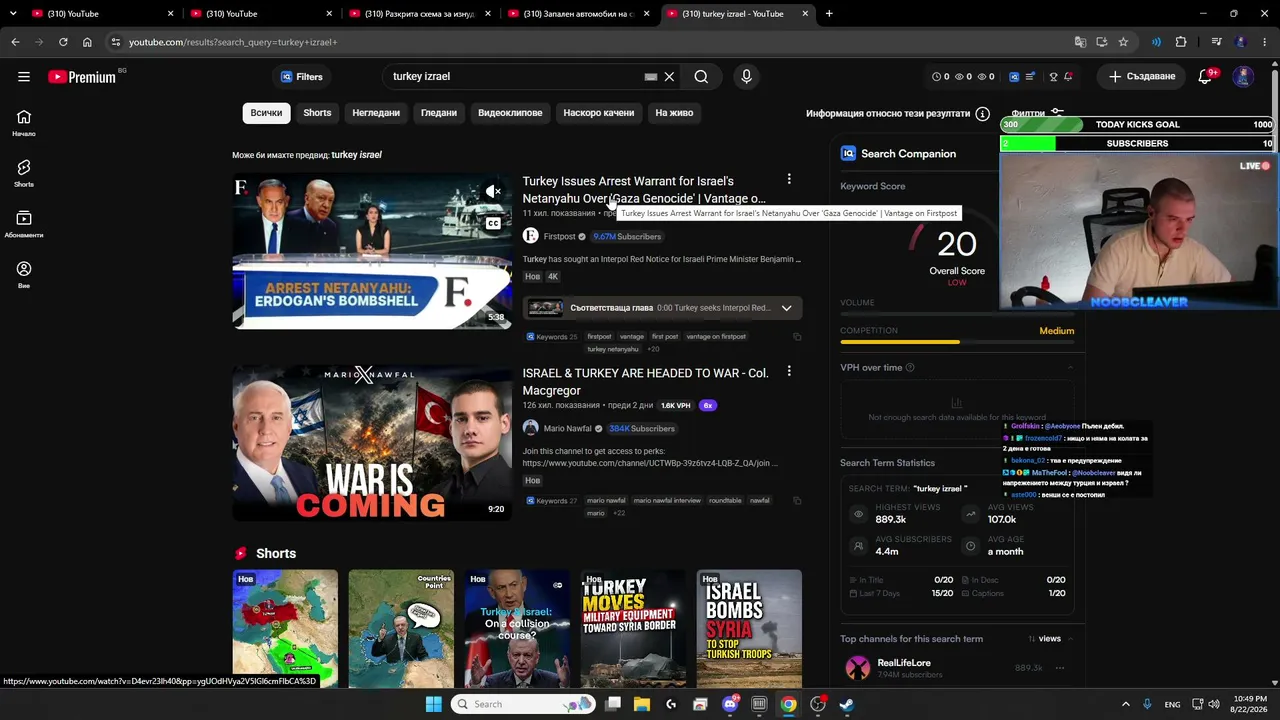The height and width of the screenshot is (720, 1280).
Task: Select the Всички filter chip
Action: click(266, 113)
